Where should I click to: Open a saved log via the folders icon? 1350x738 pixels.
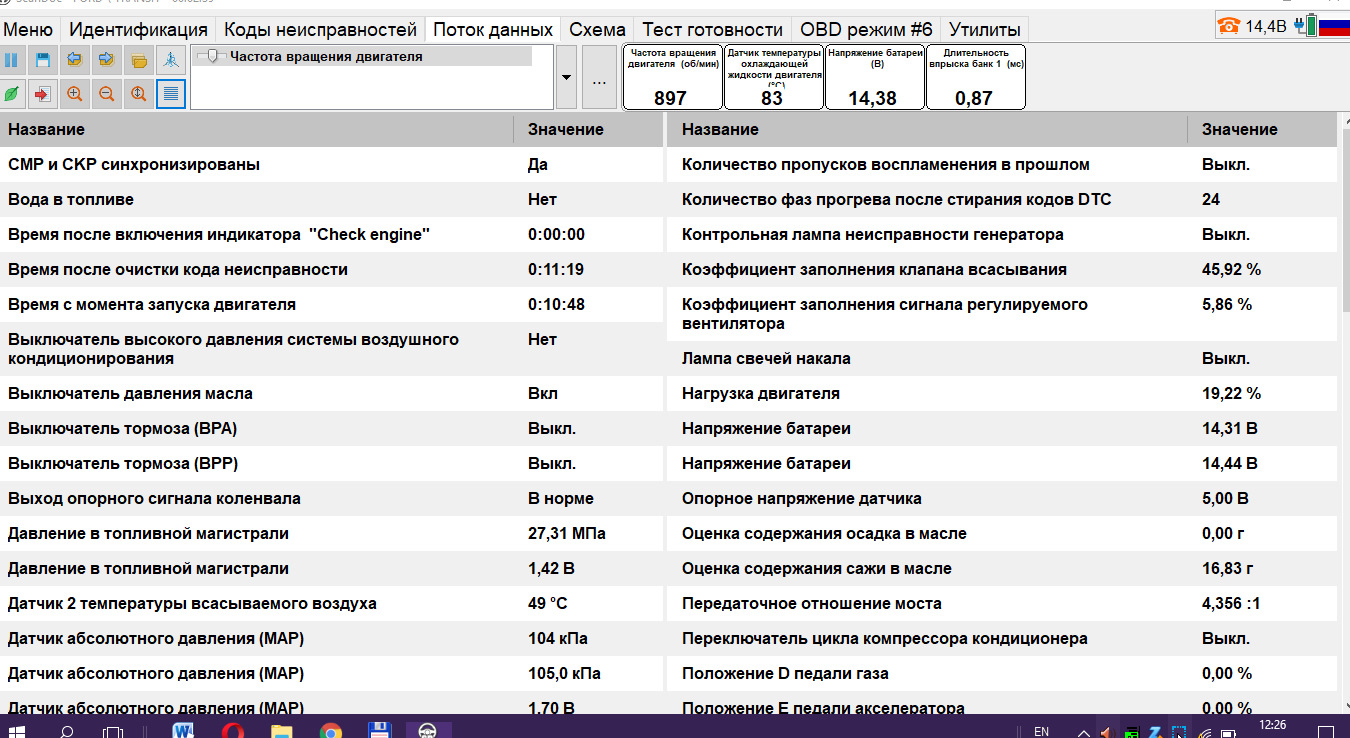coord(139,60)
